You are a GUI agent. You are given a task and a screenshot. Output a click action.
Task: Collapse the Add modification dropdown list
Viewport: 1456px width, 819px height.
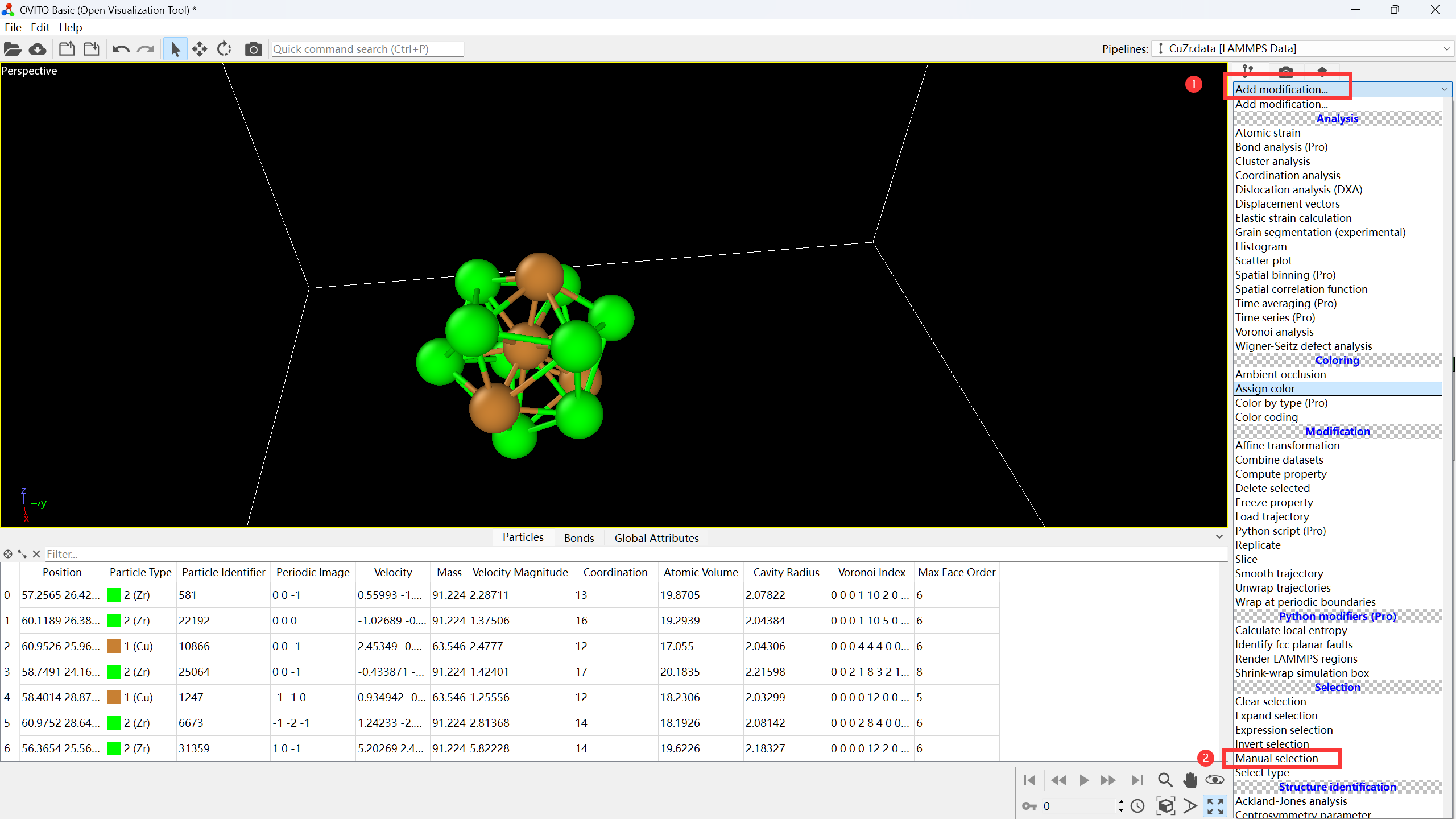tap(1444, 89)
